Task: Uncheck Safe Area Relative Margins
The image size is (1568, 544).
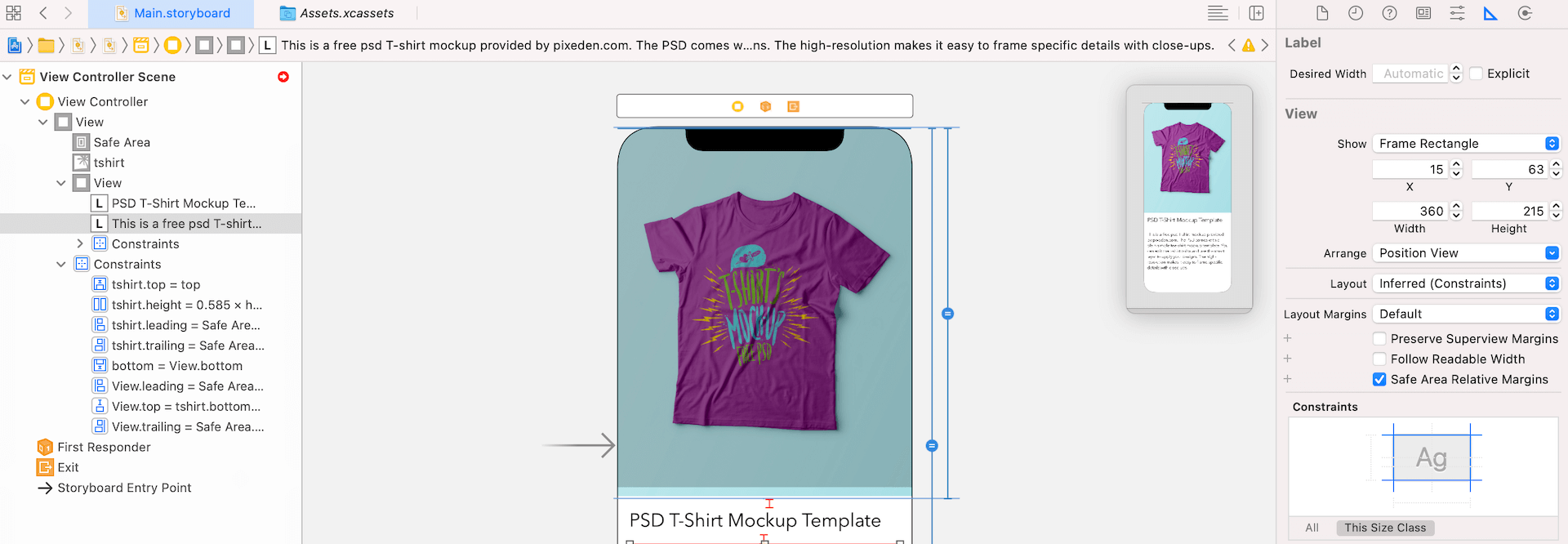Action: [x=1379, y=379]
